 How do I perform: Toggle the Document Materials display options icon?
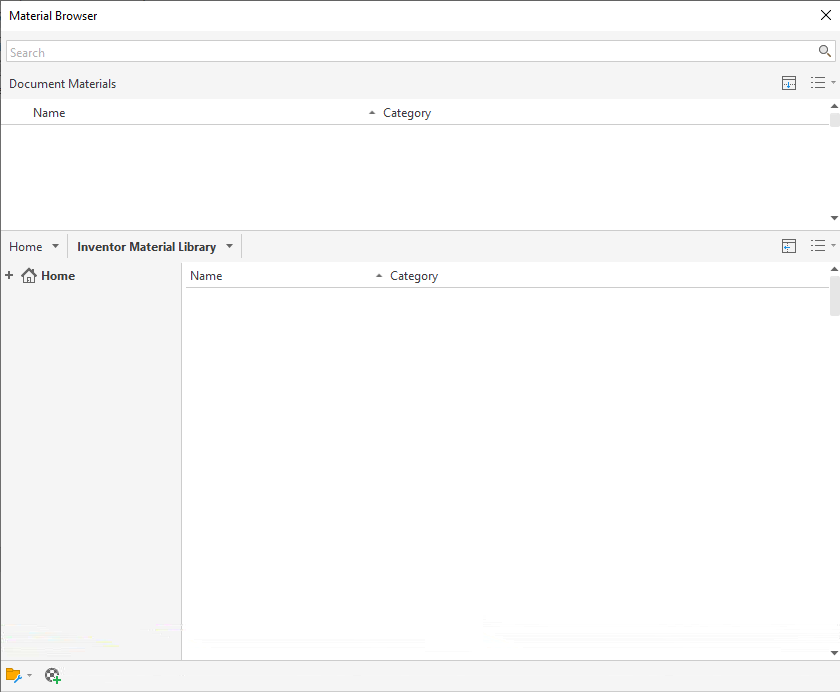[x=789, y=83]
